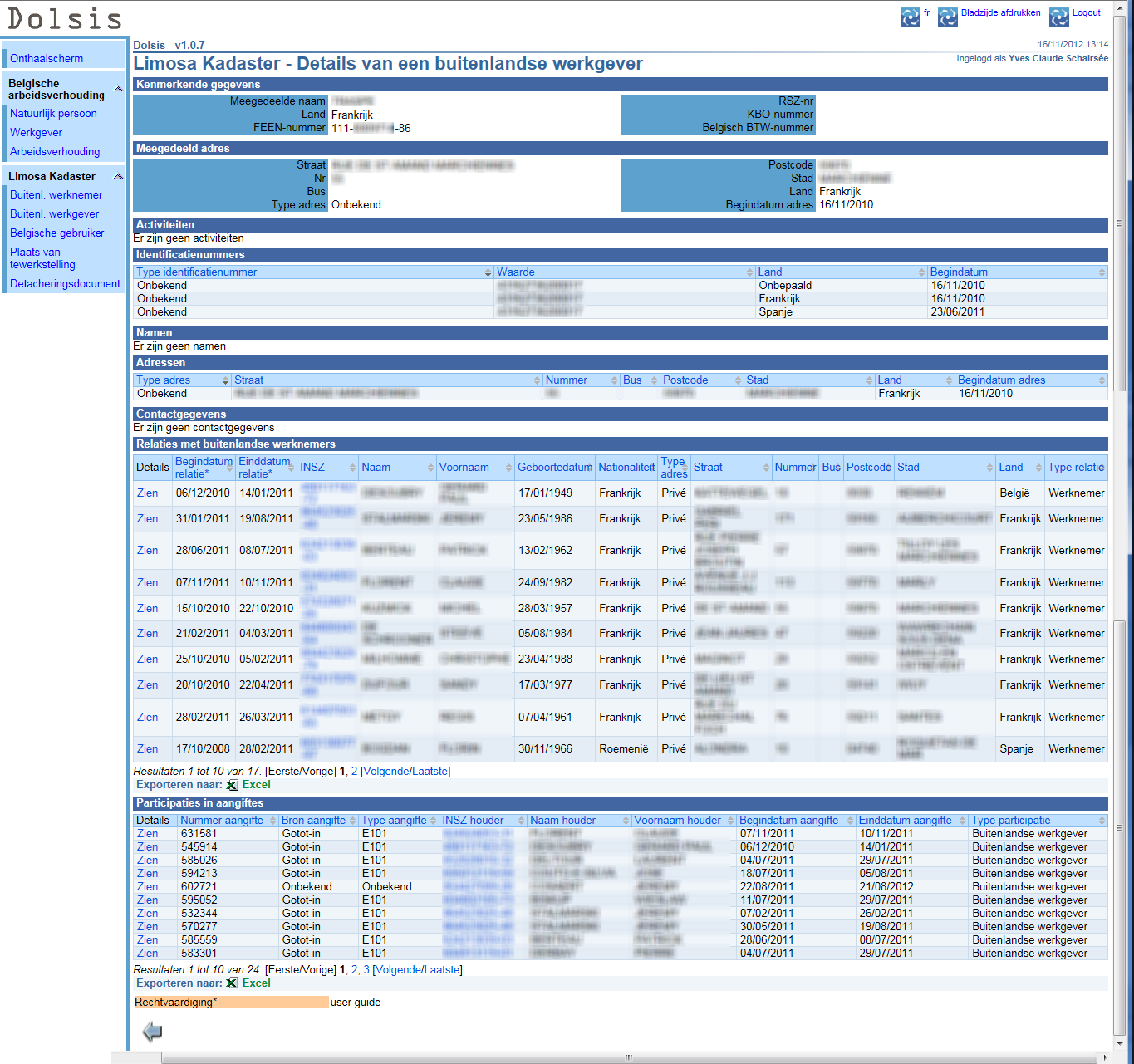This screenshot has height=1064, width=1134.
Task: Click Zien for aangifte number 631581
Action: point(147,833)
